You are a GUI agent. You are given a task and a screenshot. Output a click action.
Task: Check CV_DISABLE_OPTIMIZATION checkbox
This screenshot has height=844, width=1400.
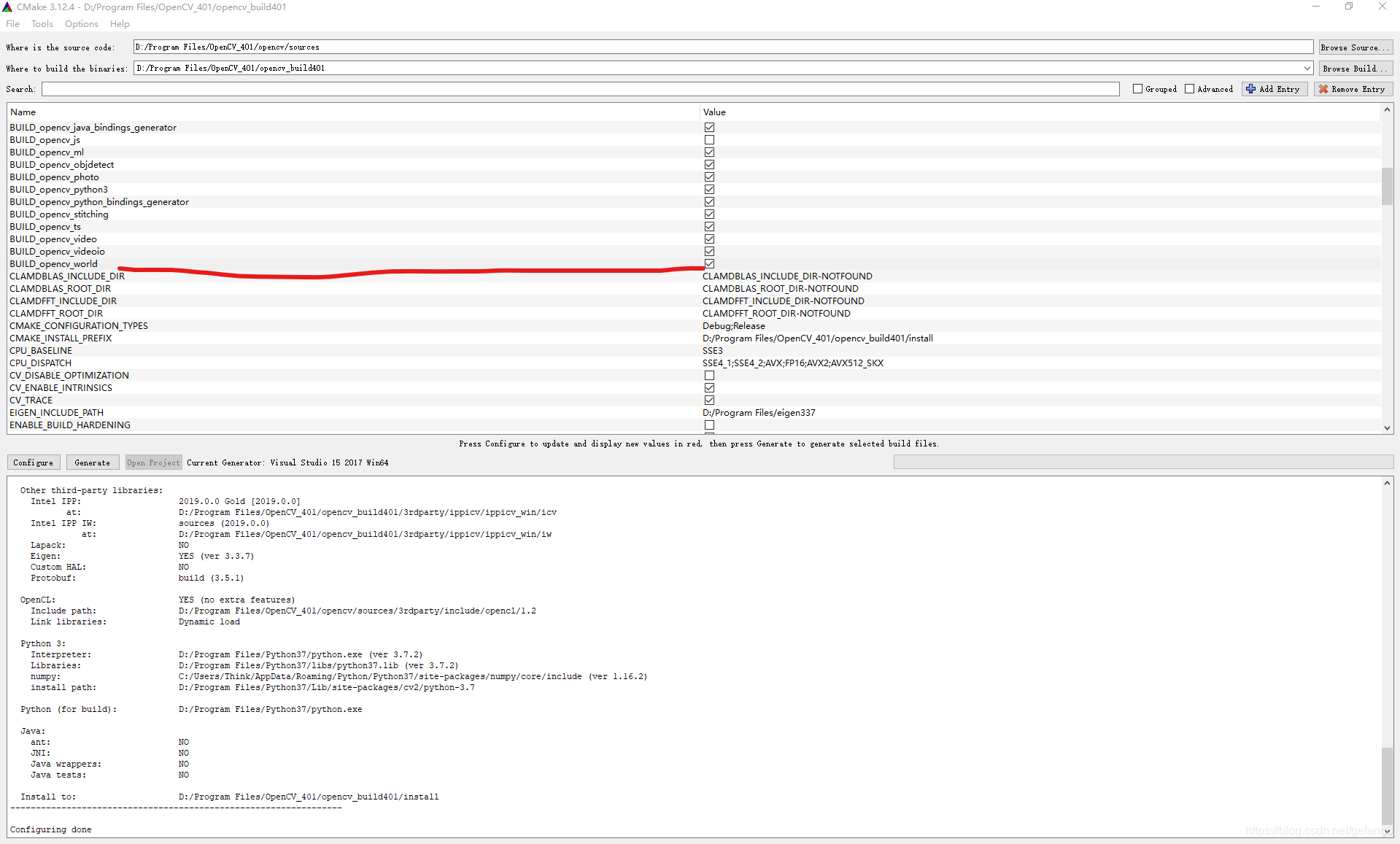click(x=709, y=376)
